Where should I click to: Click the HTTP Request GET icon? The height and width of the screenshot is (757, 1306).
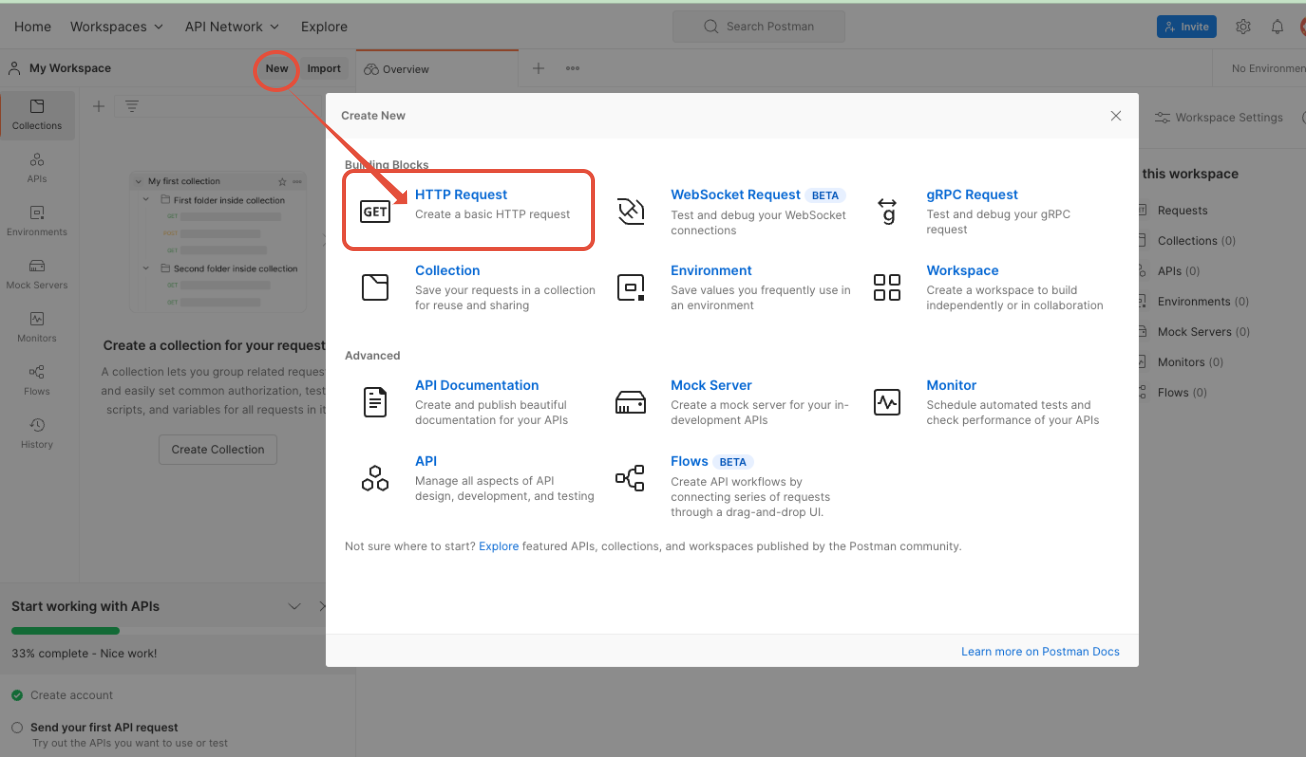click(x=375, y=212)
